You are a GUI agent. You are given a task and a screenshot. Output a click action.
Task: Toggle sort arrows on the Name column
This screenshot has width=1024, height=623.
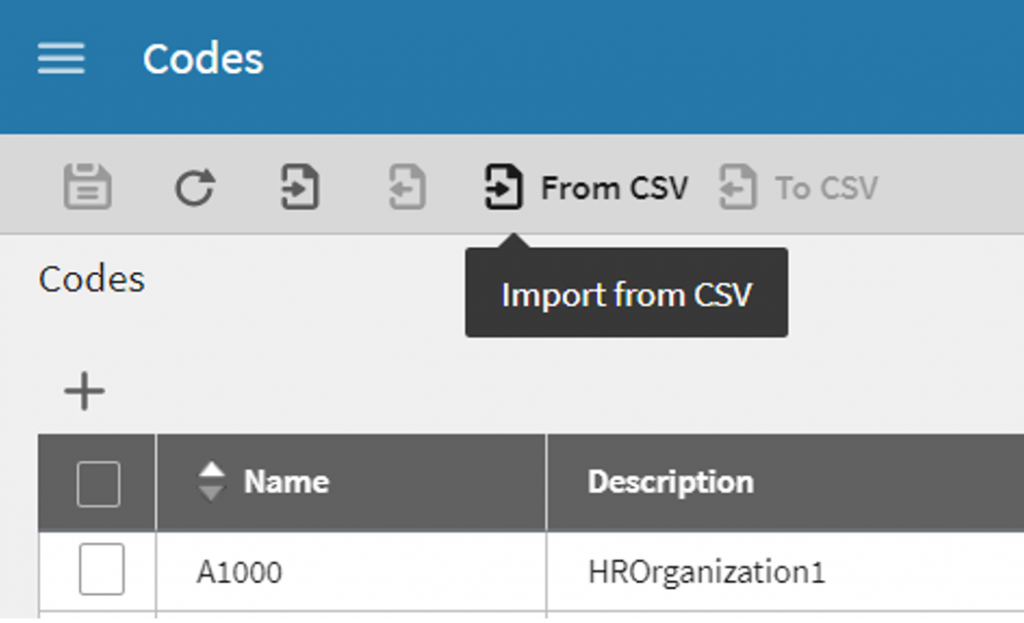212,482
